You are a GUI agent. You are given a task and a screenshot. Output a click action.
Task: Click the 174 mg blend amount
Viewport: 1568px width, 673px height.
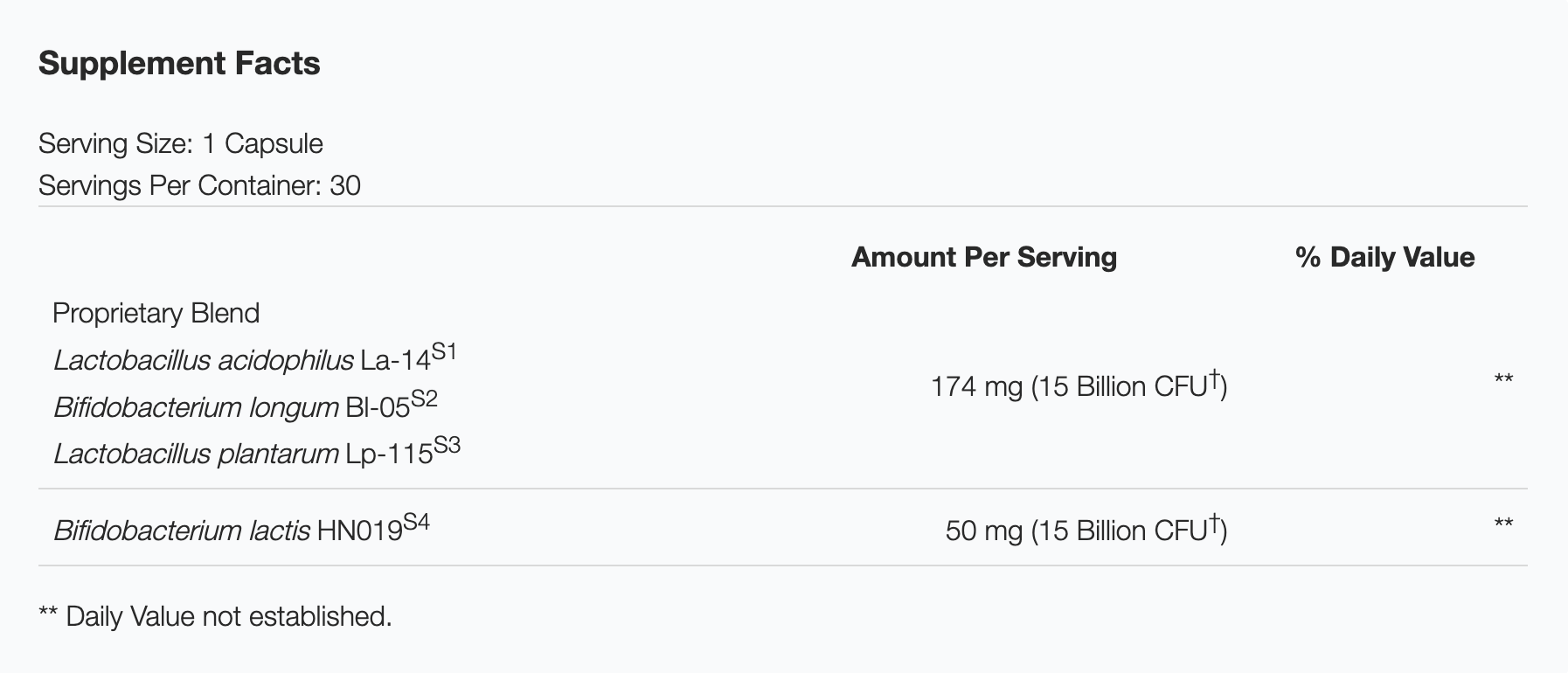[x=975, y=386]
